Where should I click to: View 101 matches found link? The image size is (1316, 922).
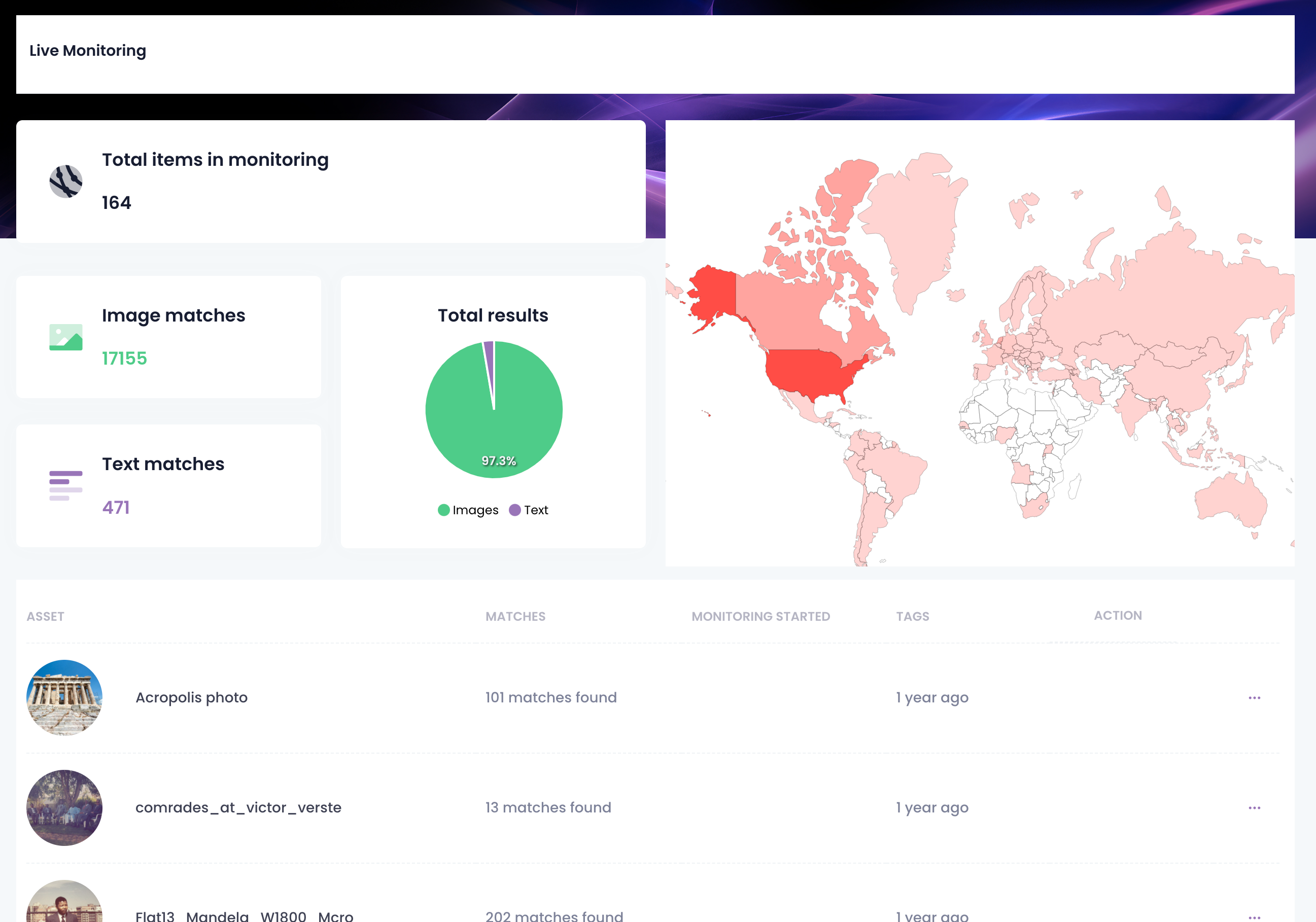pyautogui.click(x=550, y=697)
